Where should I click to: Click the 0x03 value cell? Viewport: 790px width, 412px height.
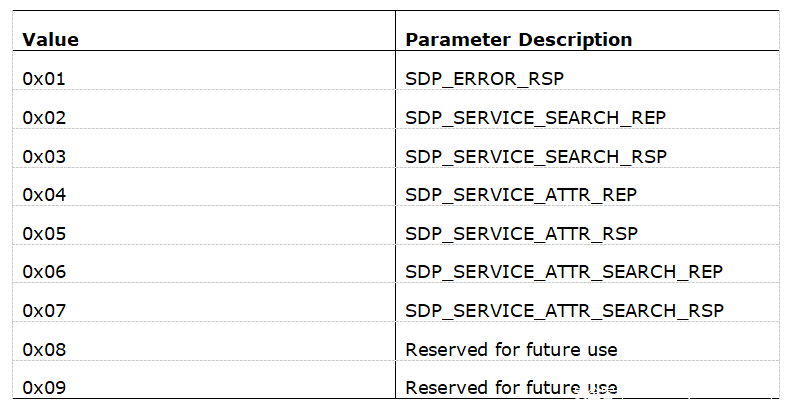point(44,156)
